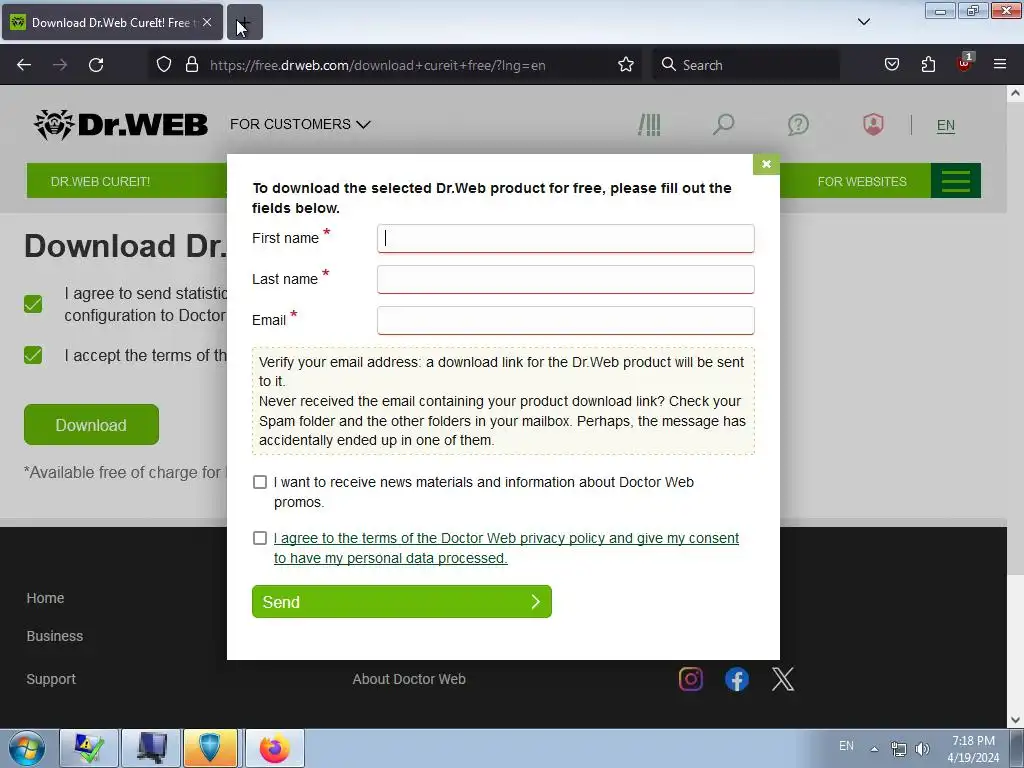Open the Facebook social icon
1024x768 pixels.
737,679
